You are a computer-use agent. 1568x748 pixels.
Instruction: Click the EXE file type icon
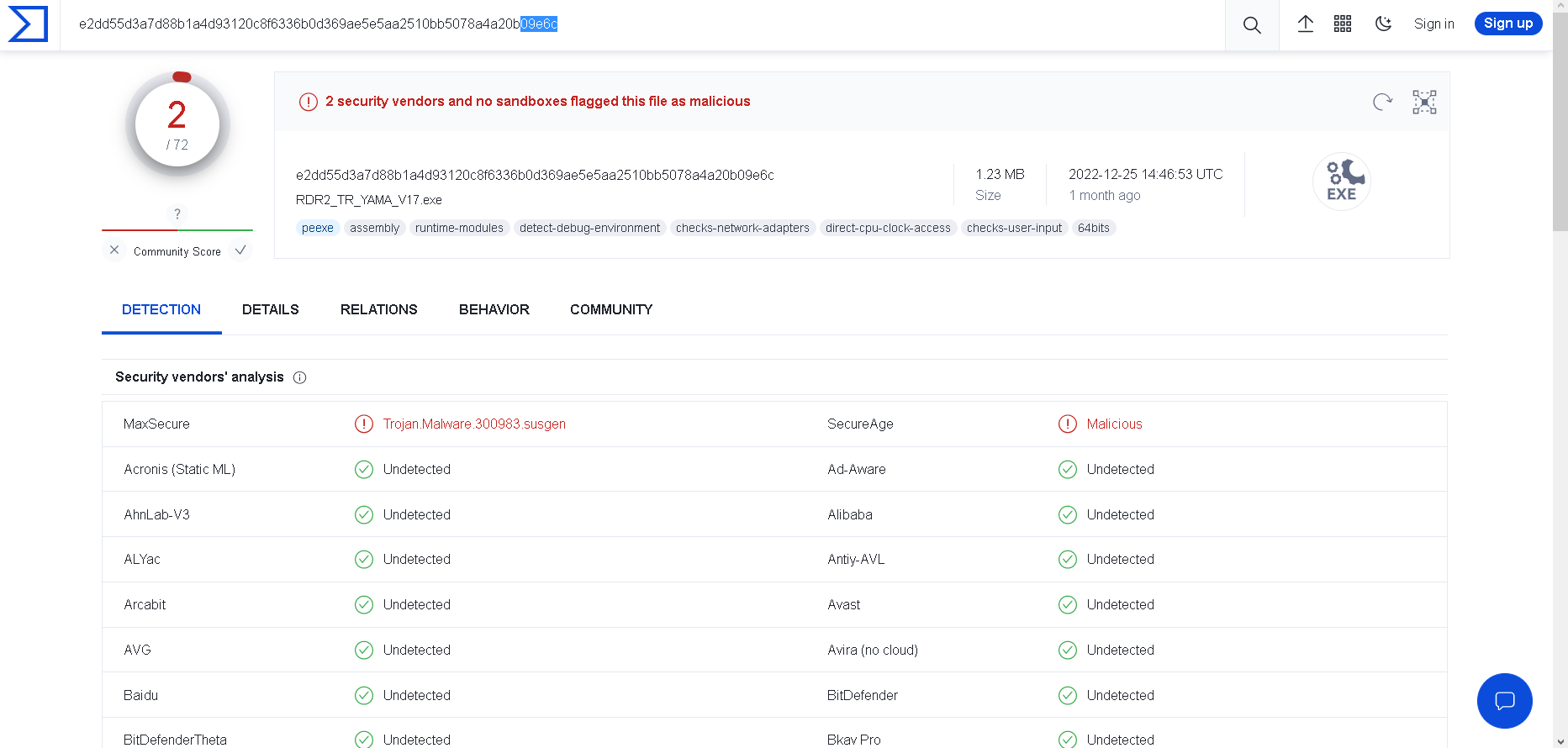pyautogui.click(x=1342, y=182)
